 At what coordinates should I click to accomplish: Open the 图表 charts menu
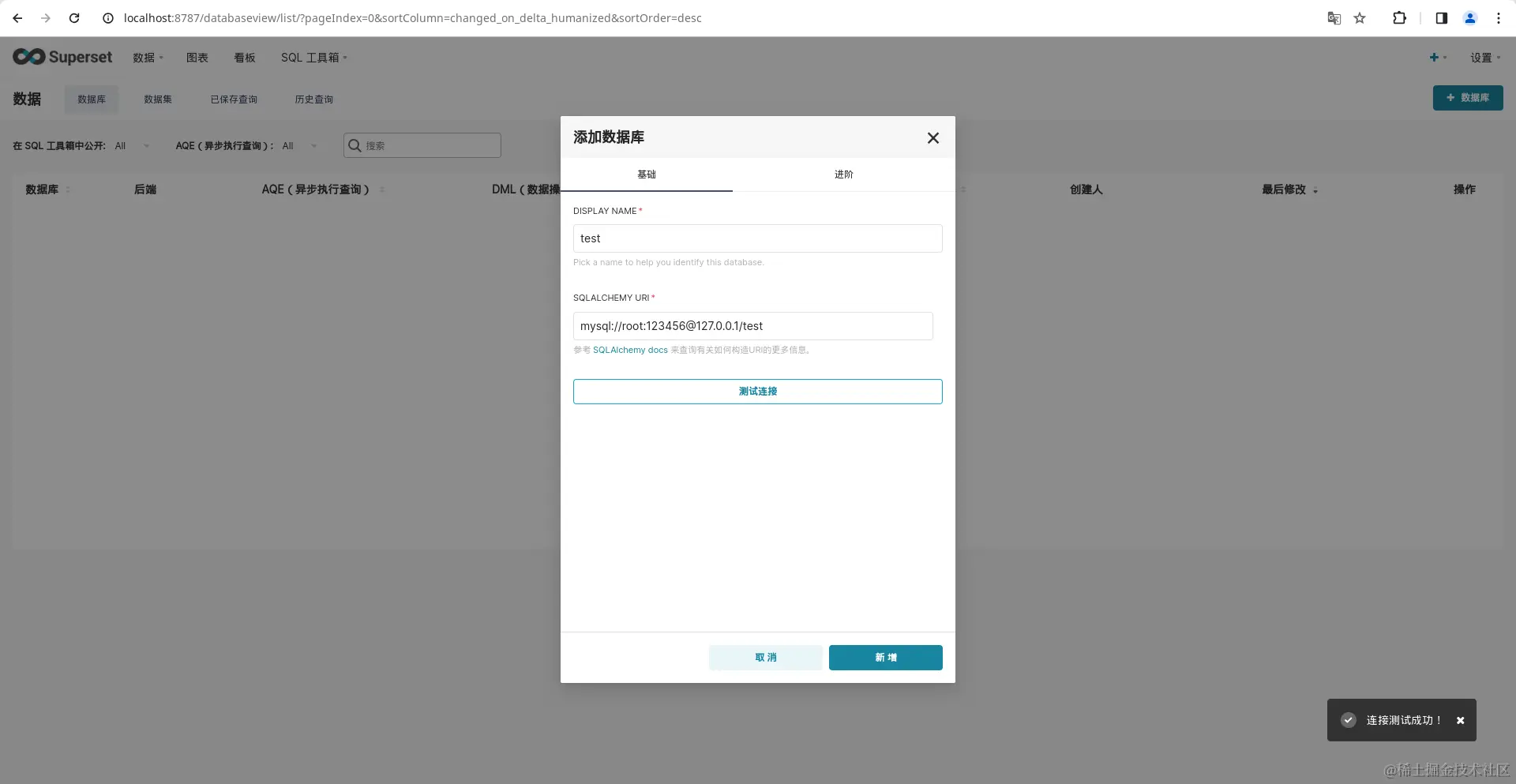(x=197, y=58)
